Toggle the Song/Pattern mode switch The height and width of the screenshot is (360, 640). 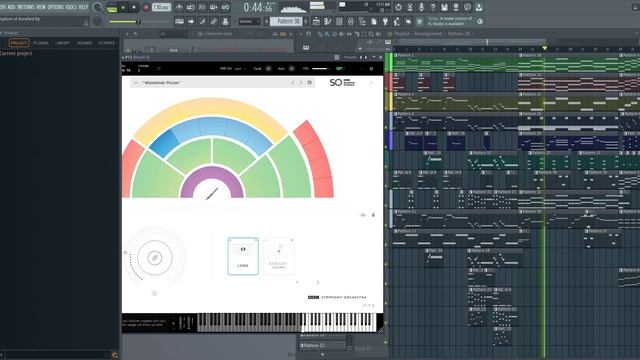pyautogui.click(x=112, y=8)
